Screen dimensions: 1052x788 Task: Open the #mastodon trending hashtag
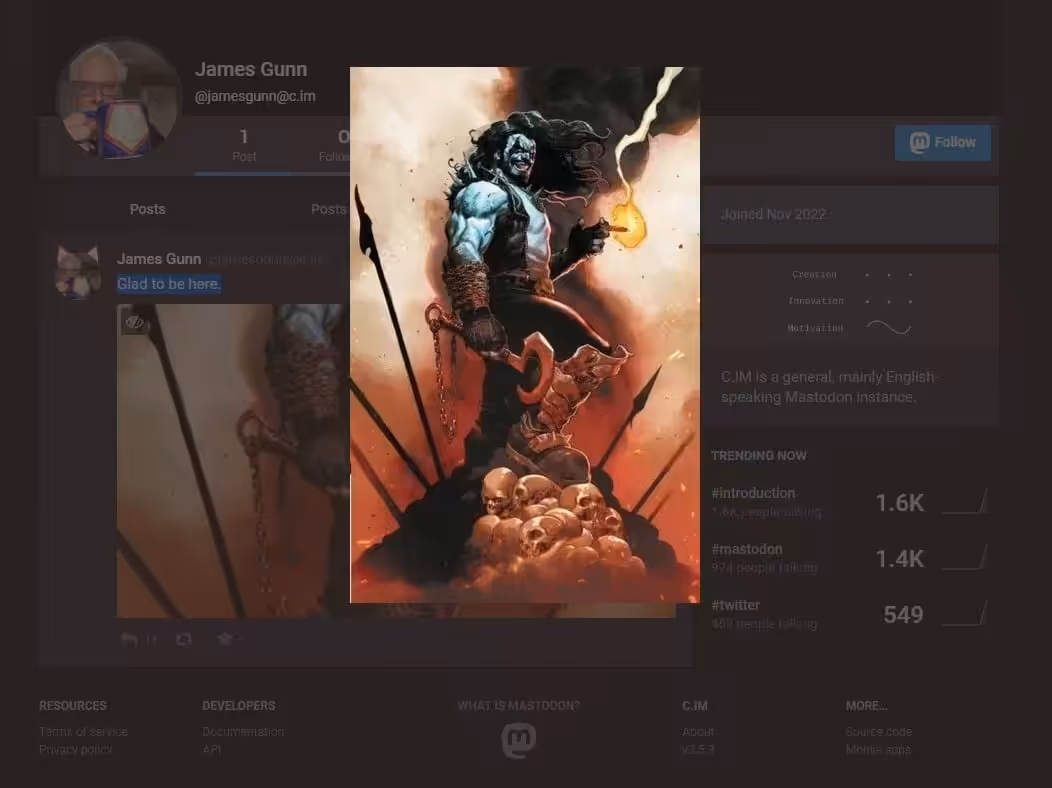tap(747, 549)
